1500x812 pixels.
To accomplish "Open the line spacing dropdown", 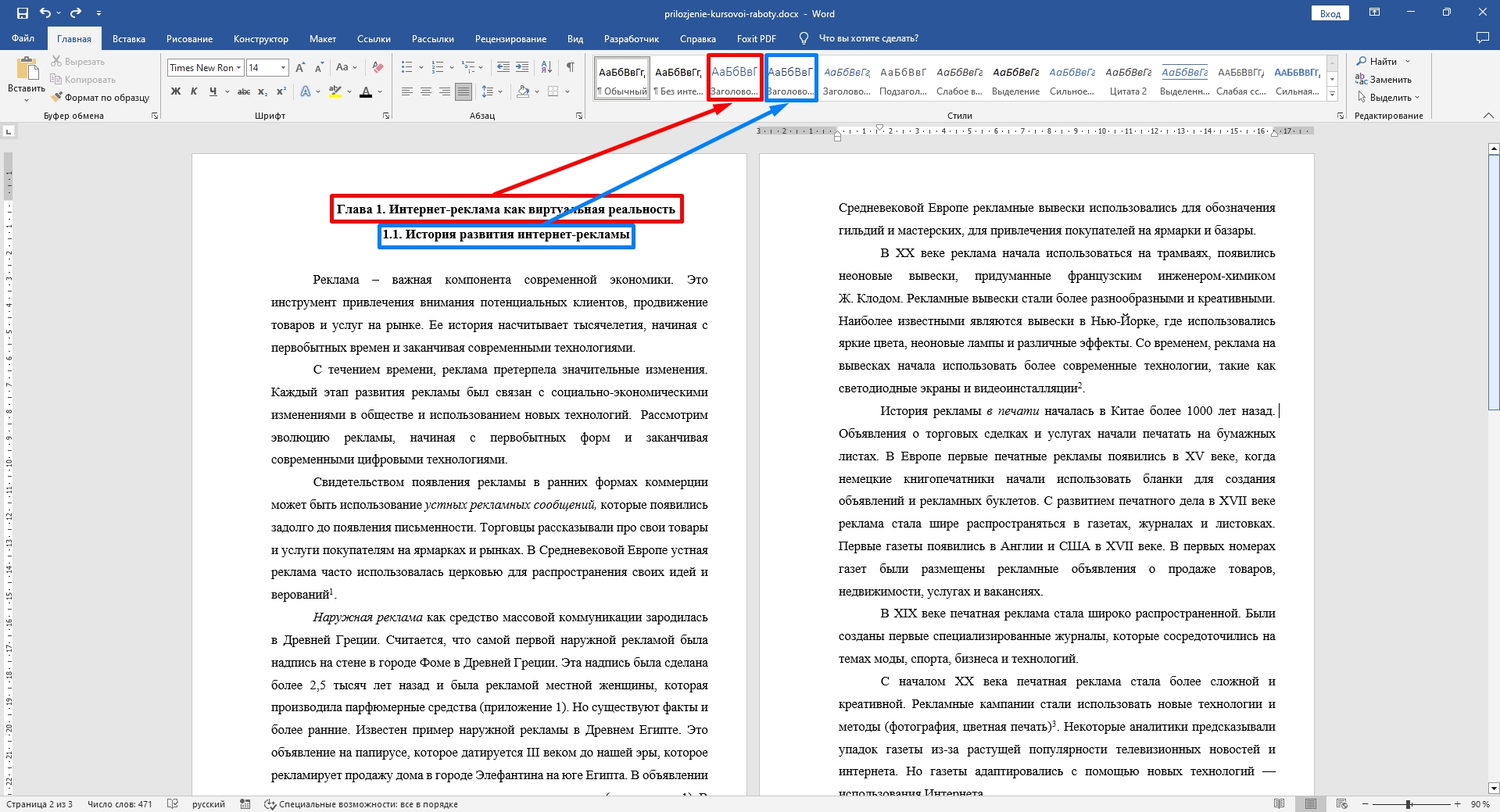I will coord(491,92).
